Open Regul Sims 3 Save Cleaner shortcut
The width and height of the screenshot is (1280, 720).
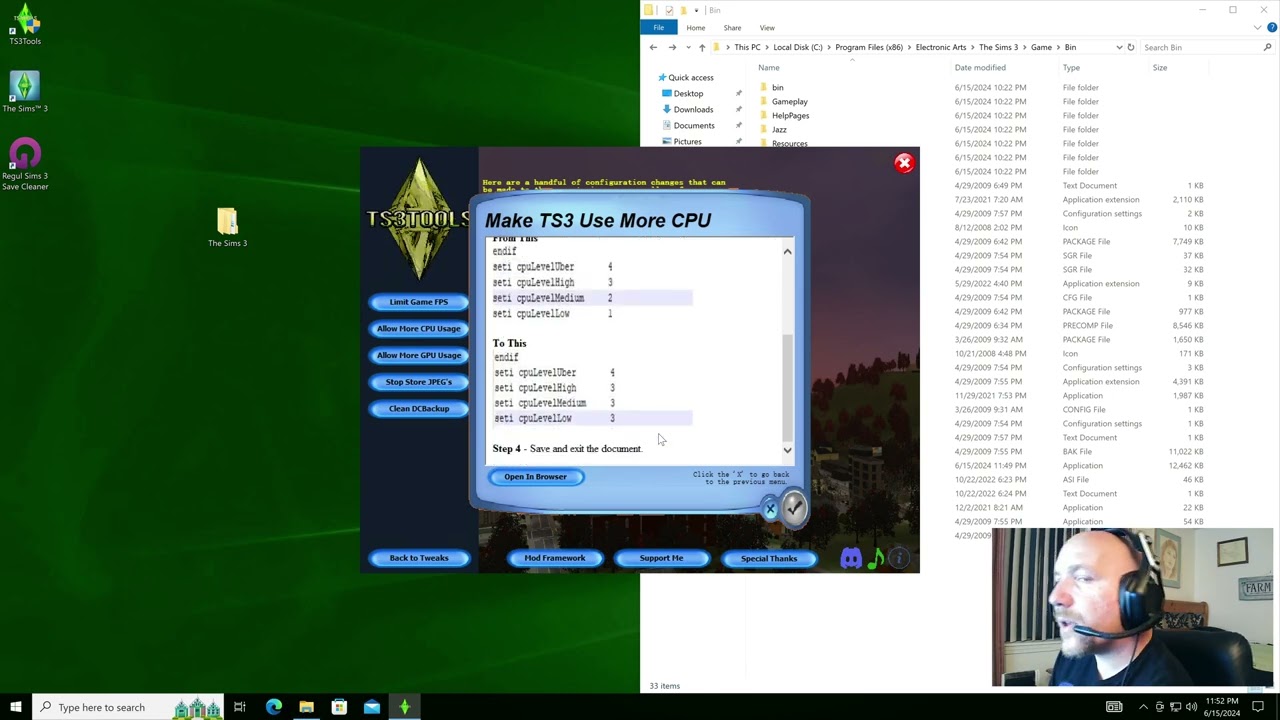click(25, 163)
